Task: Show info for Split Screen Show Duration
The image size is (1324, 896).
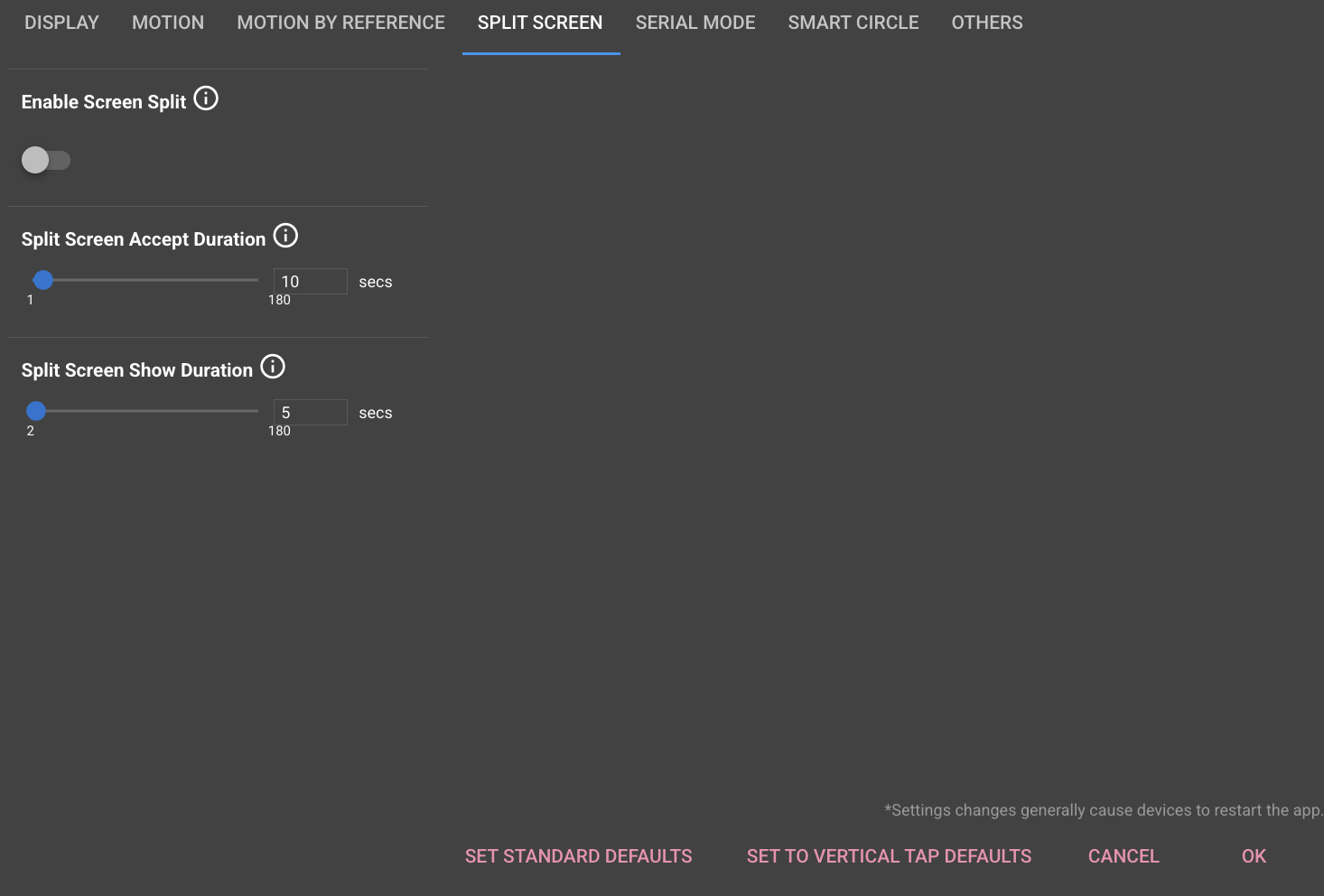Action: (273, 367)
